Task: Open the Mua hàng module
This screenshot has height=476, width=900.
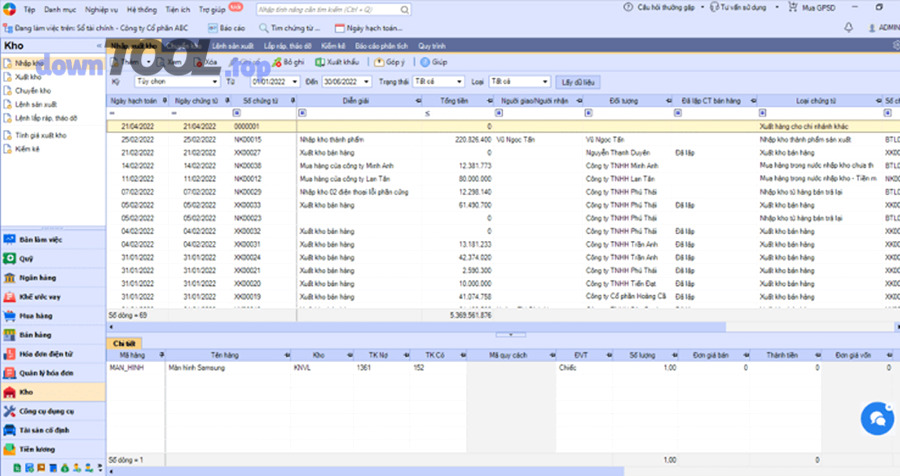Action: 35,315
